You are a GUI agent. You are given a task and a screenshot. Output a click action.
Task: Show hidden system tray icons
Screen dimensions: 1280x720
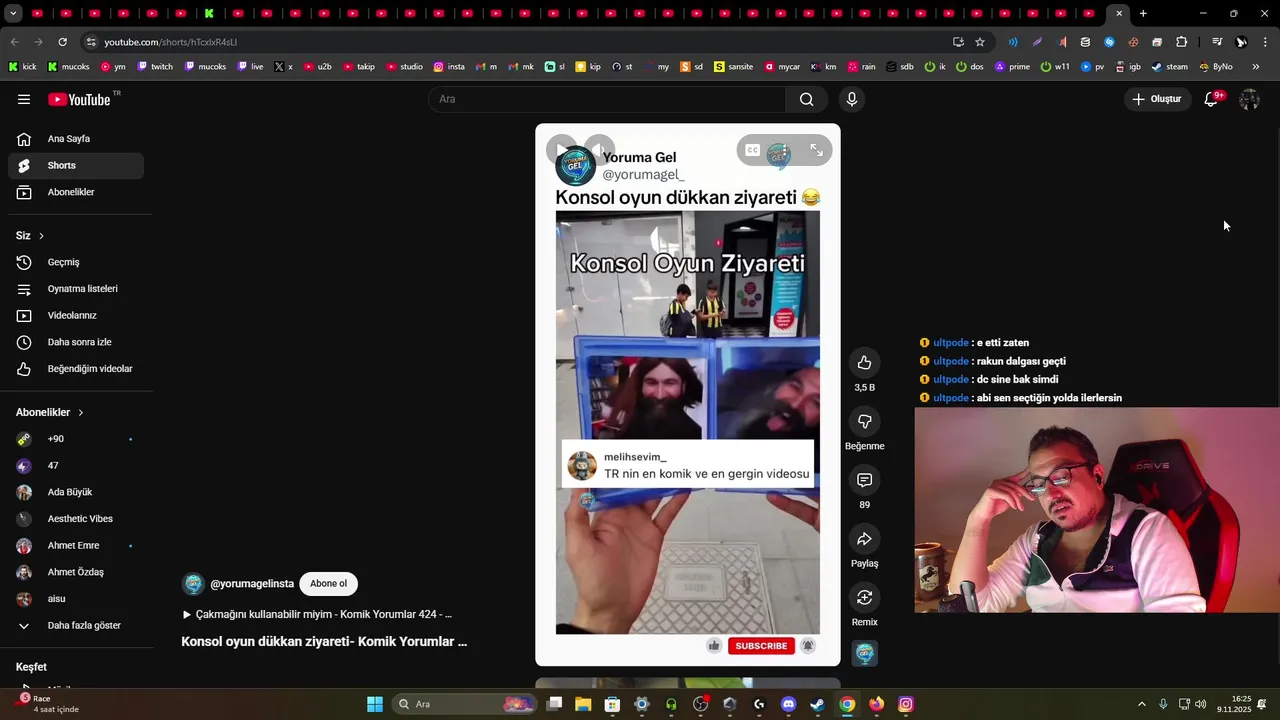[x=1142, y=704]
